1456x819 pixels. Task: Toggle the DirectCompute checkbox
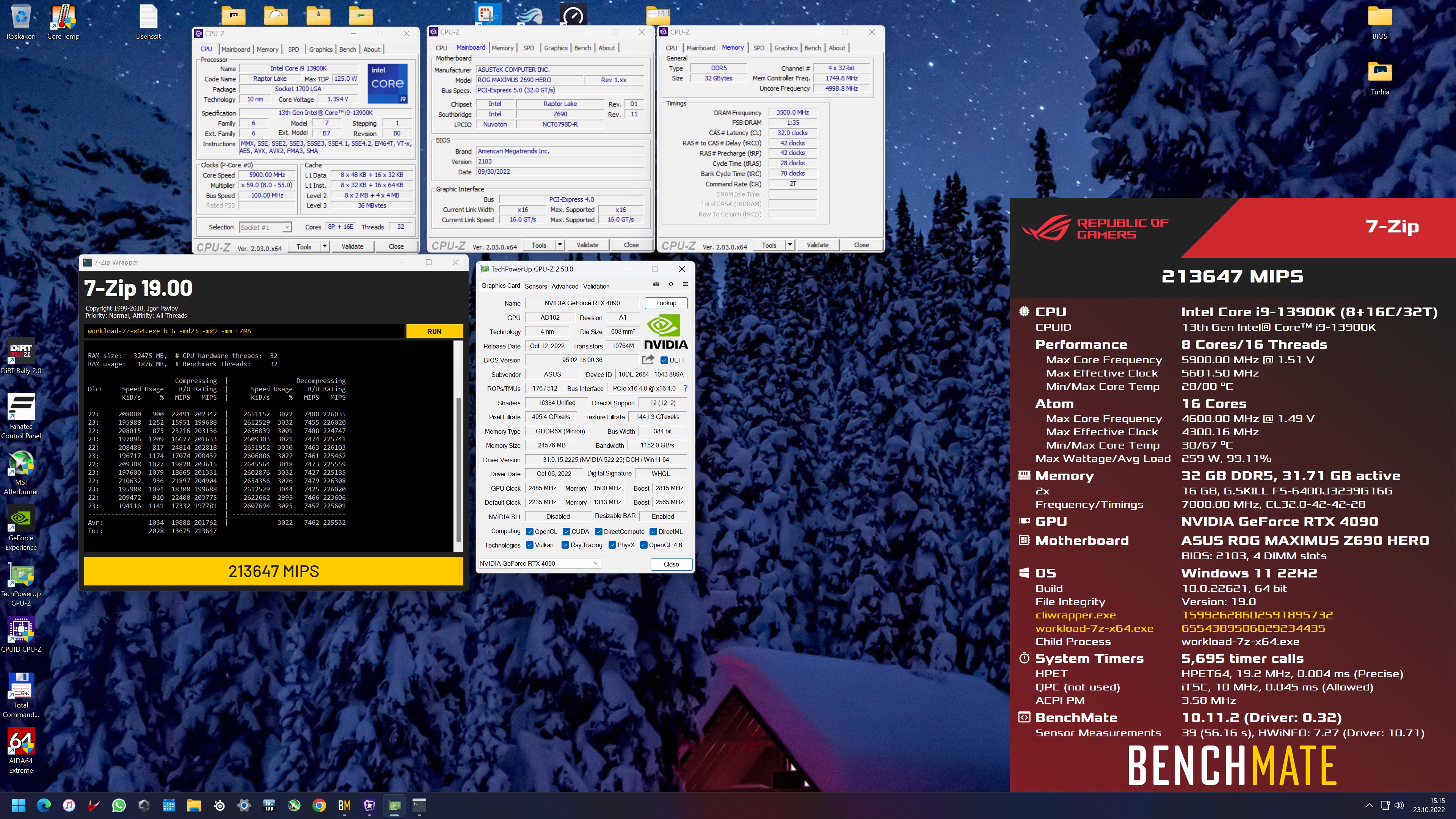tap(599, 531)
